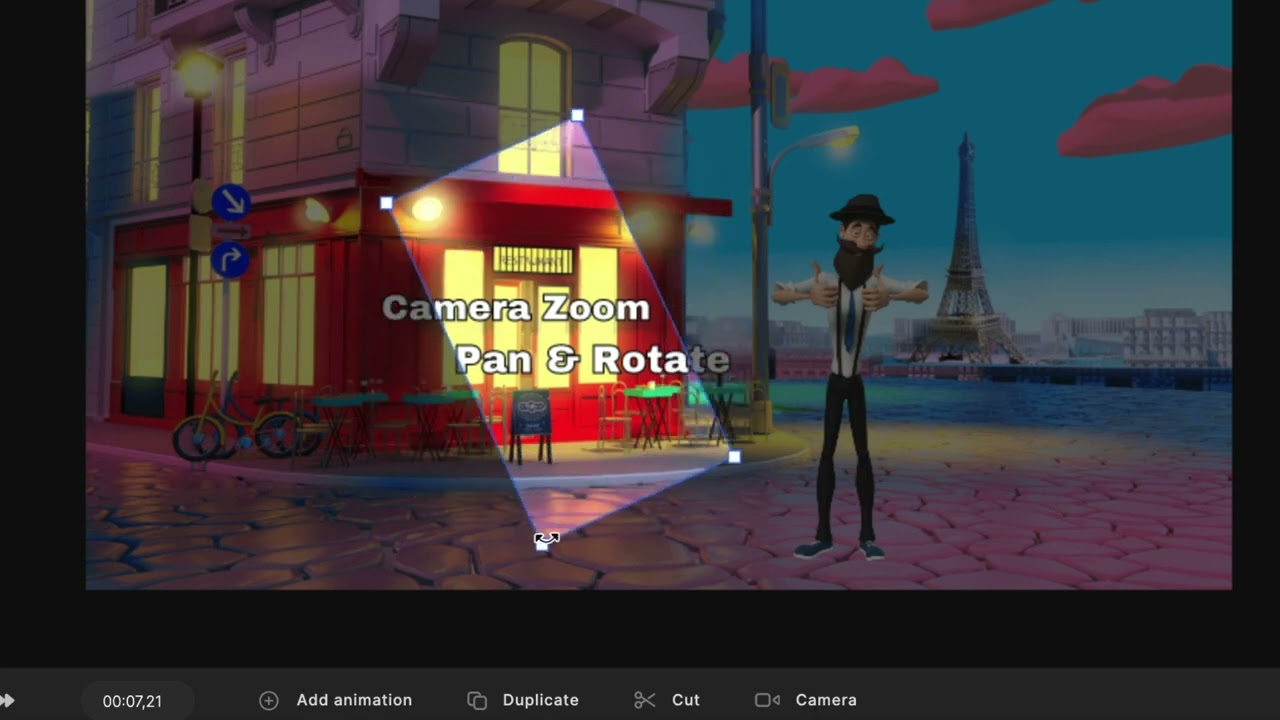Screen dimensions: 1280x720
Task: Select the "Camera Zoom" text on canvas
Action: pos(516,308)
